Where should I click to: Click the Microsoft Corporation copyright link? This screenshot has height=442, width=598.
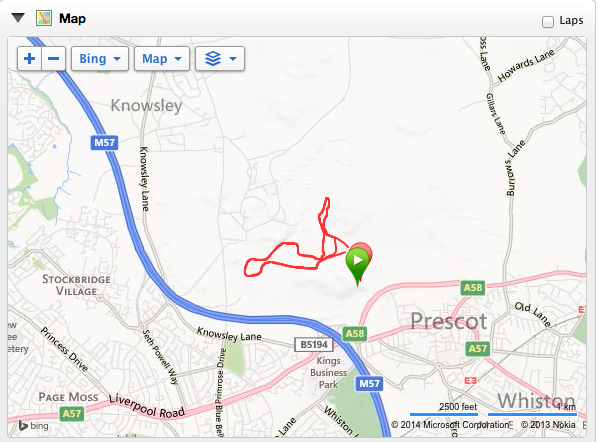pos(450,424)
